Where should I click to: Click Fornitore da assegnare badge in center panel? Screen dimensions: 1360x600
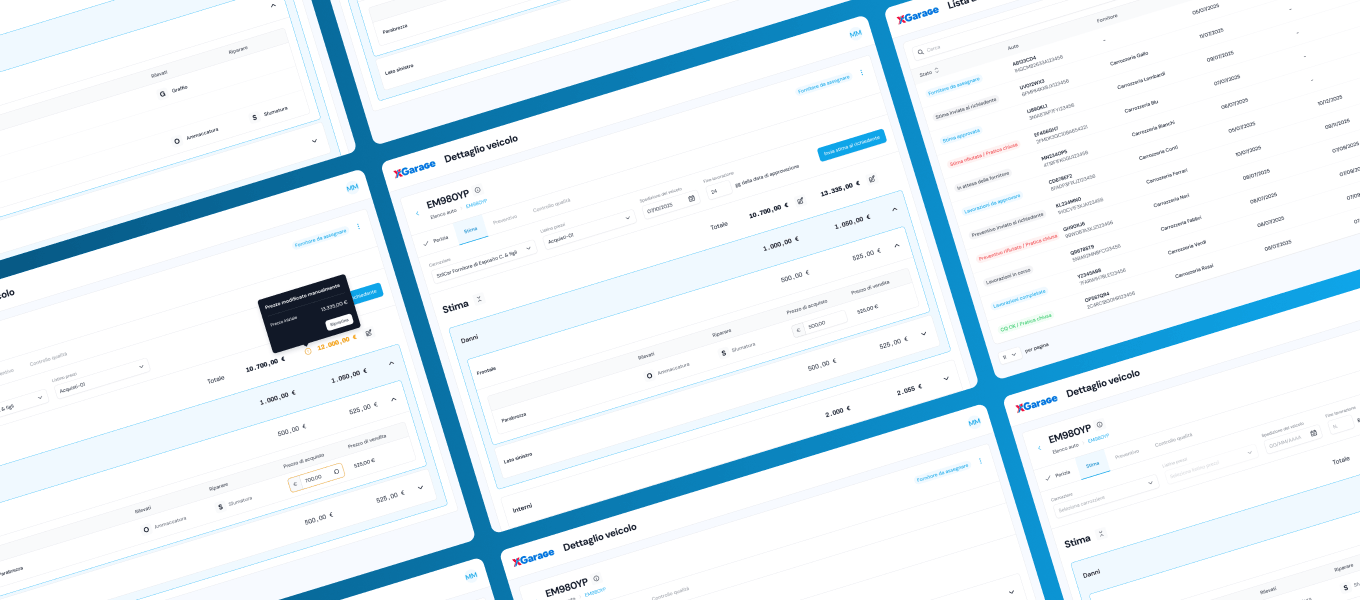pyautogui.click(x=825, y=84)
